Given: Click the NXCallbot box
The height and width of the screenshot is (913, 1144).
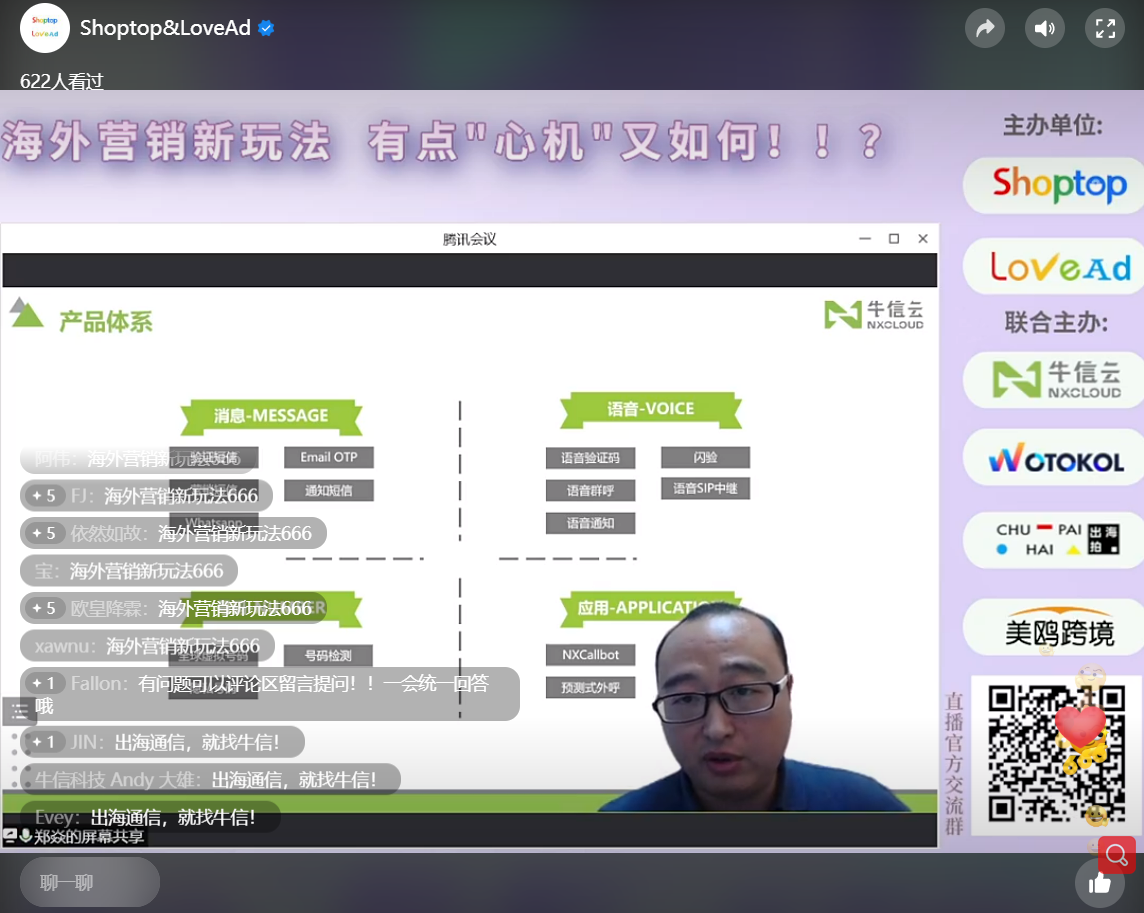Looking at the screenshot, I should pos(590,655).
